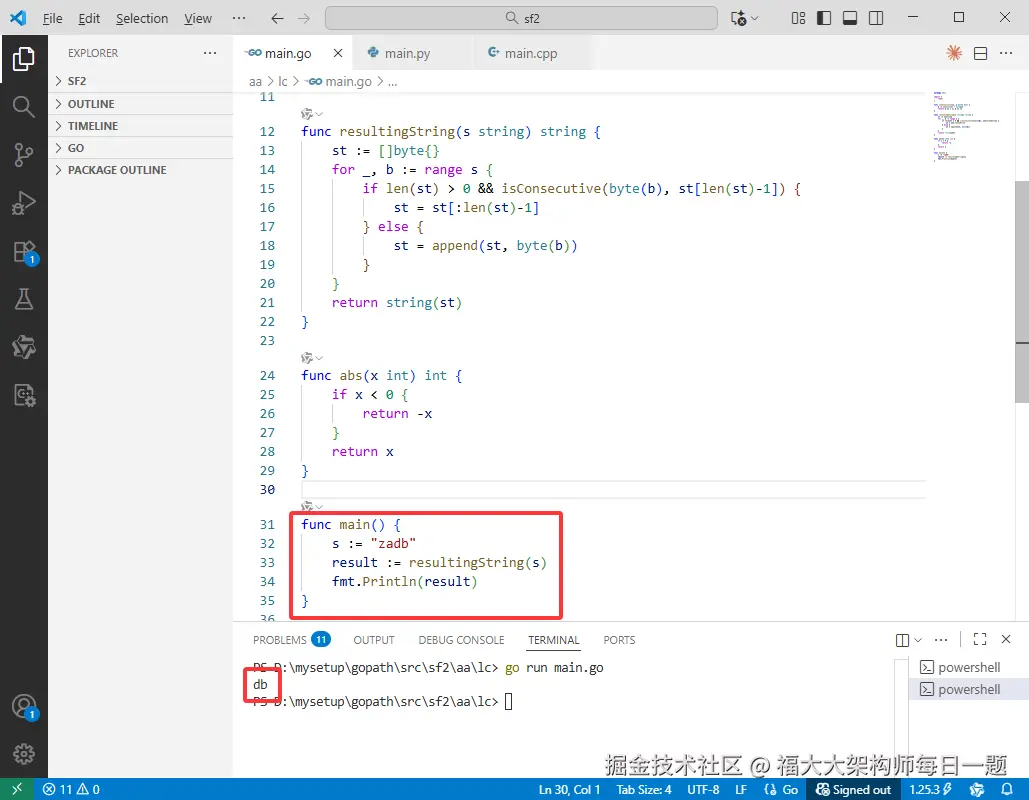Screen dimensions: 1029x800
Task: Go forward with the right navigation arrow
Action: pos(304,18)
